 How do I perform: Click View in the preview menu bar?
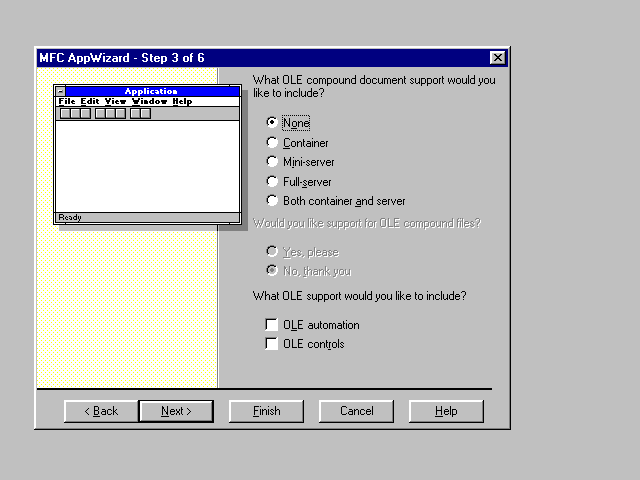[x=116, y=102]
